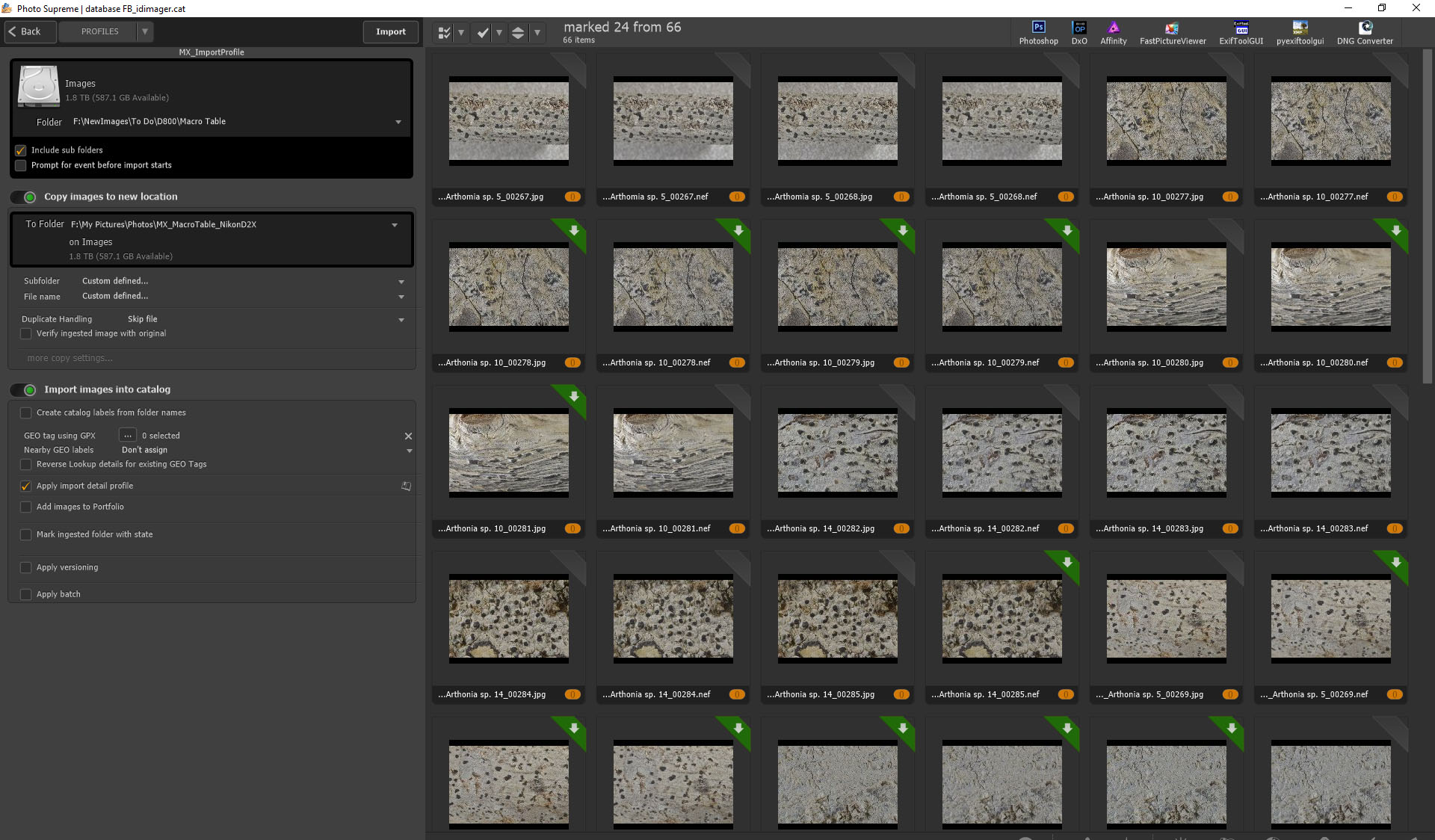Click green download mark on Arthonia 10_00279.nef
The width and height of the screenshot is (1435, 840).
click(1067, 230)
